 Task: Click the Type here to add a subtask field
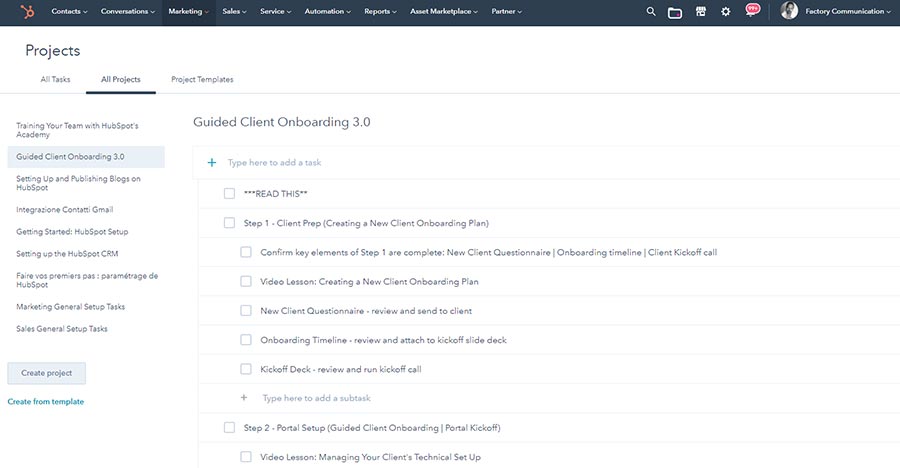tap(317, 397)
